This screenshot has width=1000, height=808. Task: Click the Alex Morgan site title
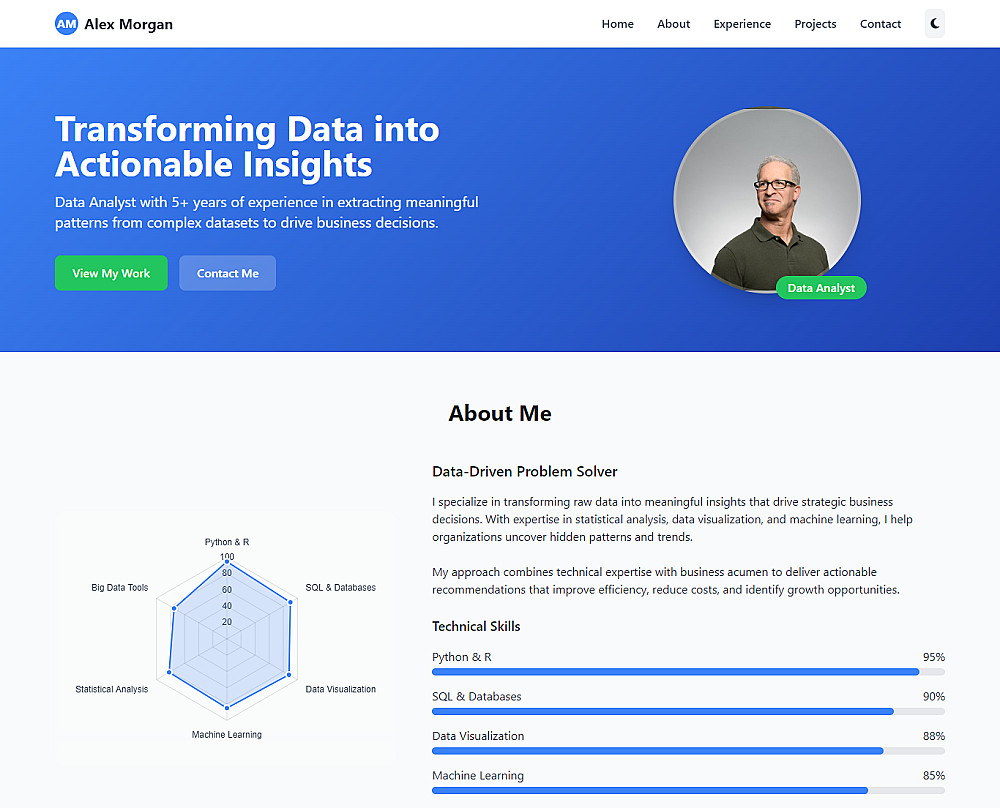128,24
